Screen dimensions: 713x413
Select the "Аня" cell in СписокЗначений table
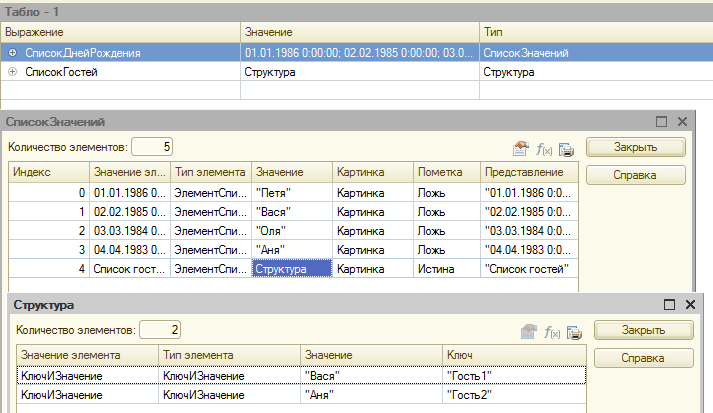[292, 250]
